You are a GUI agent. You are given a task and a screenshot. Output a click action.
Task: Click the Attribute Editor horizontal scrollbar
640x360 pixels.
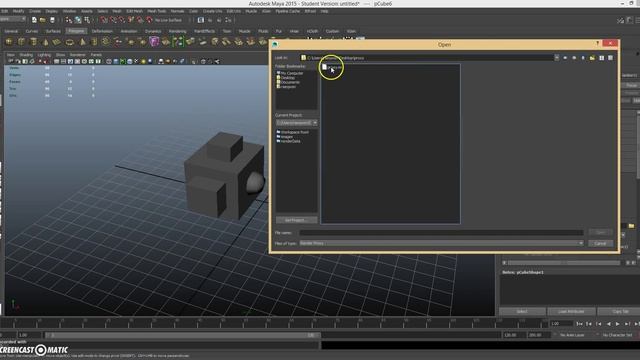pyautogui.click(x=564, y=263)
